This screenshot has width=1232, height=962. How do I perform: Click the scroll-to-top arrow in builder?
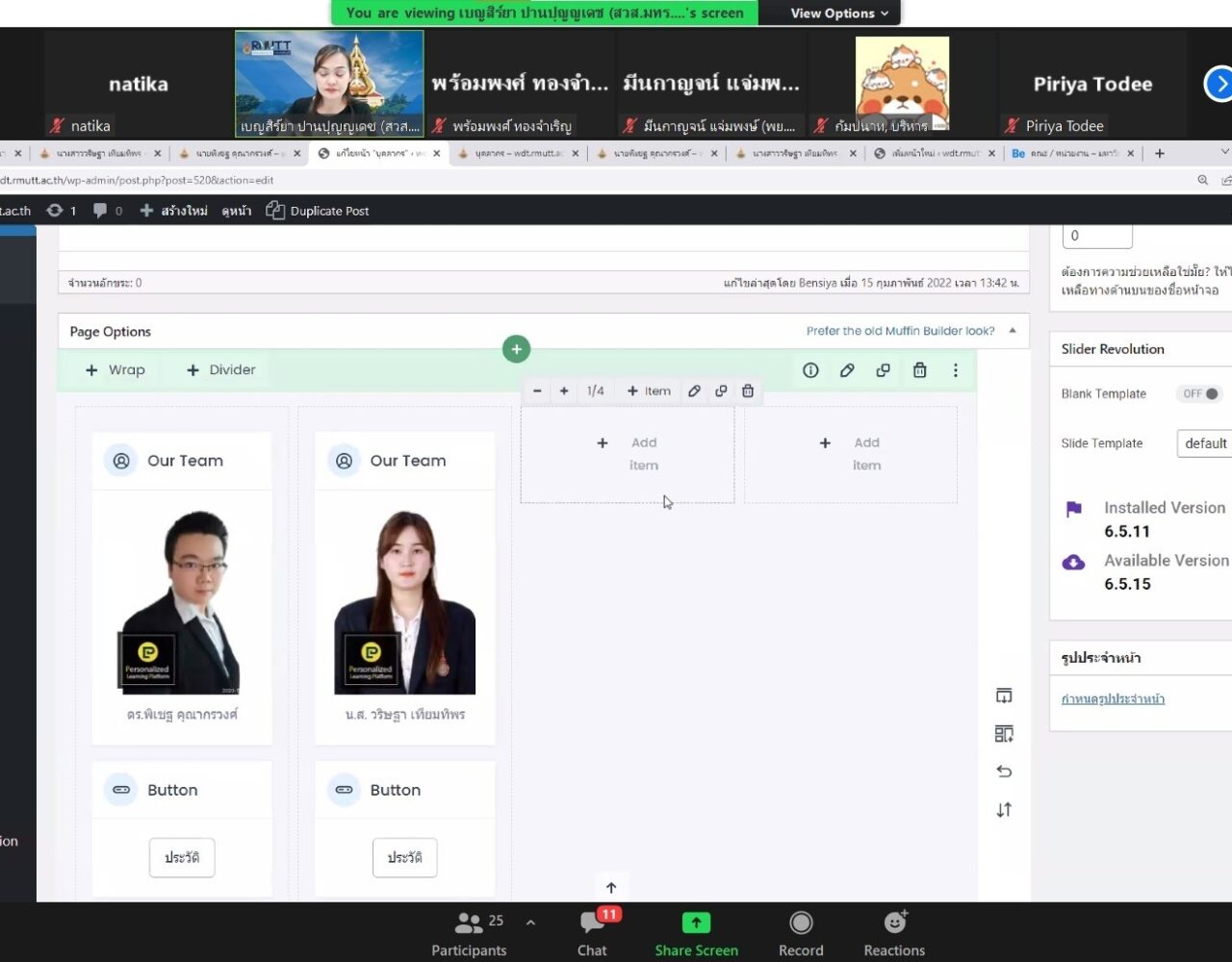(611, 888)
